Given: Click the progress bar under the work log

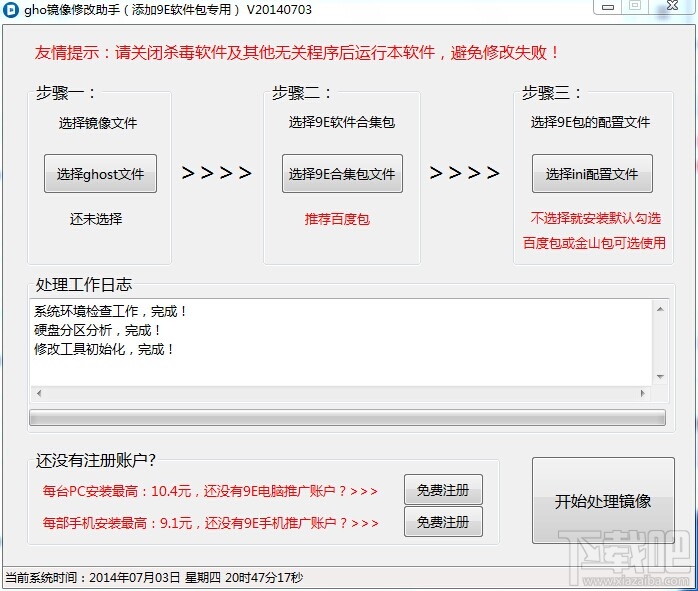Looking at the screenshot, I should coord(347,417).
